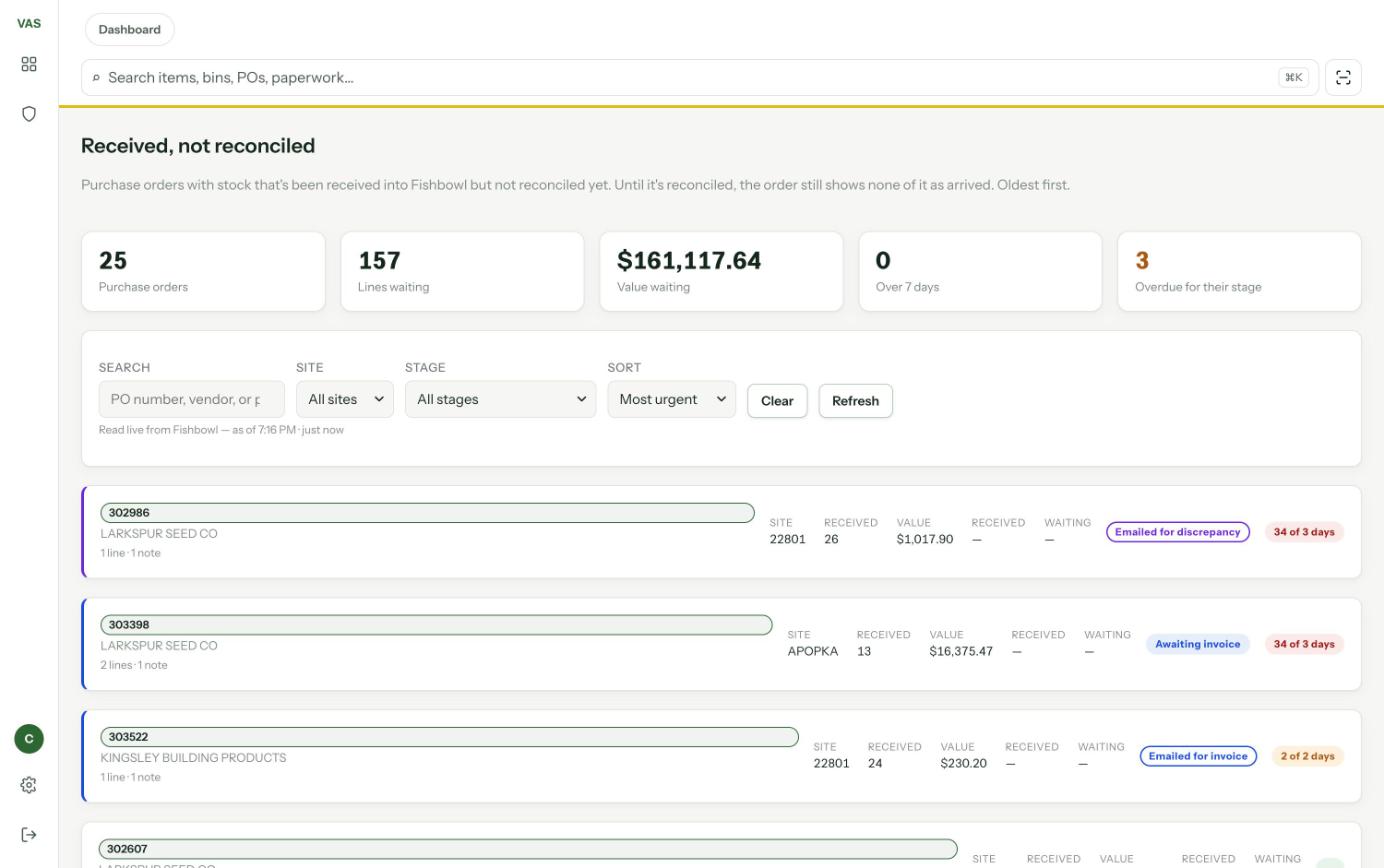Focus the global search items field
Viewport: 1384px width, 868px height.
point(700,78)
